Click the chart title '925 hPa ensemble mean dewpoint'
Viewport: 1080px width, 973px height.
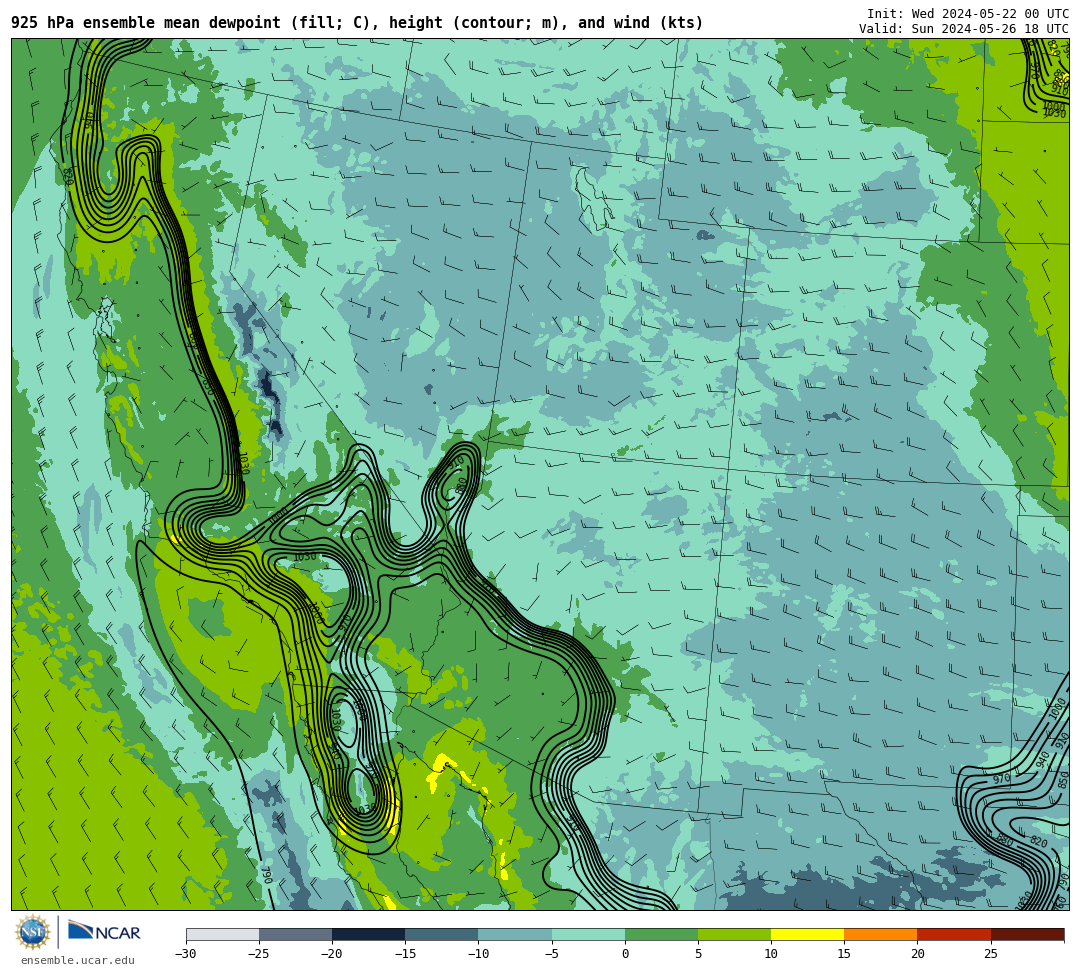click(146, 23)
